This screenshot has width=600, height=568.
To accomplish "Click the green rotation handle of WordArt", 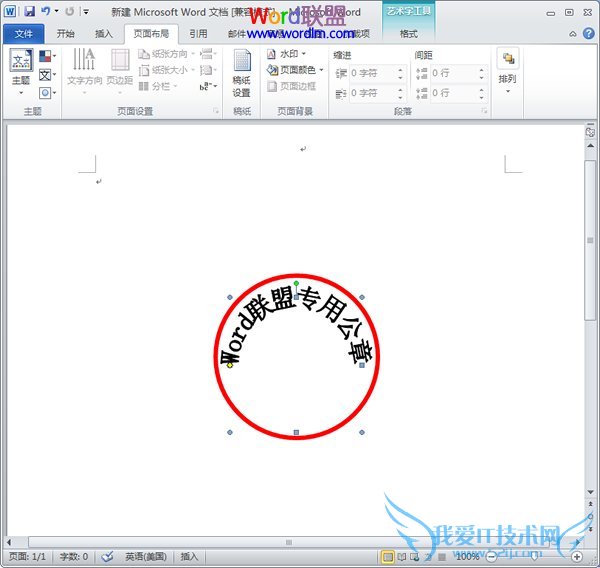I will (x=296, y=283).
